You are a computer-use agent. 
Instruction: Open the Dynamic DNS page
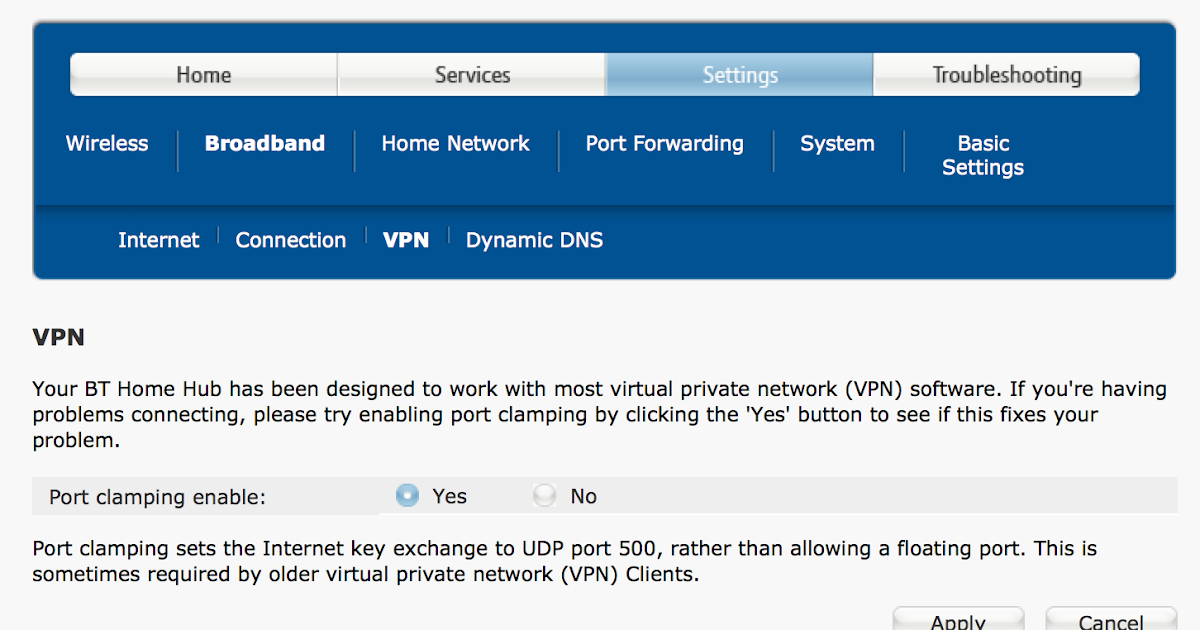(534, 240)
